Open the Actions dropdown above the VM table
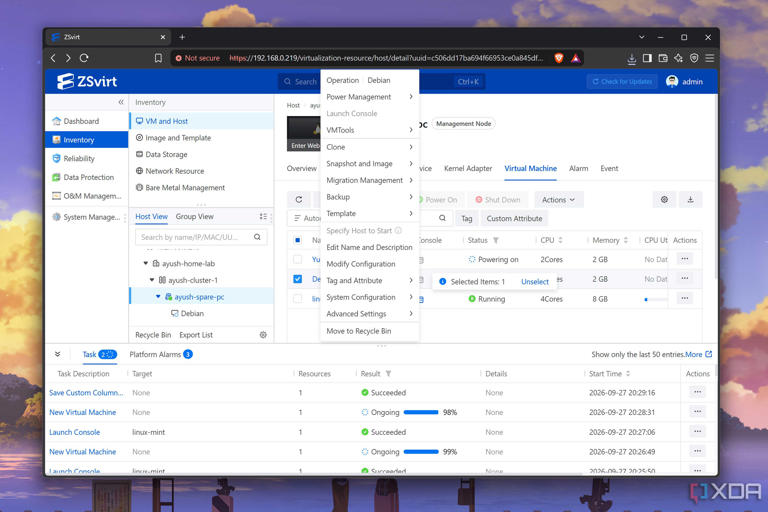The width and height of the screenshot is (768, 512). [558, 199]
